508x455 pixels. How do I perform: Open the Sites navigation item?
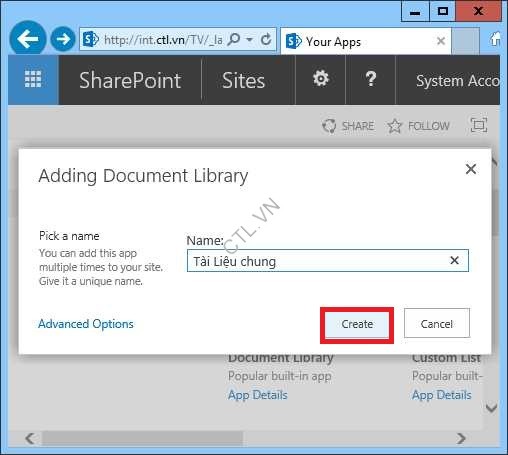tap(243, 81)
